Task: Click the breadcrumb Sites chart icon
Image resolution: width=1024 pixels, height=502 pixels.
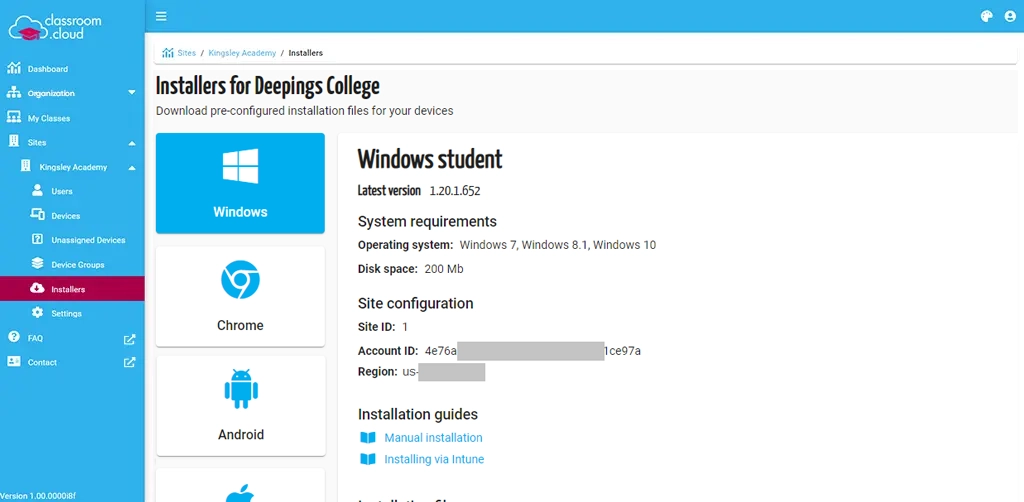Action: coord(167,53)
